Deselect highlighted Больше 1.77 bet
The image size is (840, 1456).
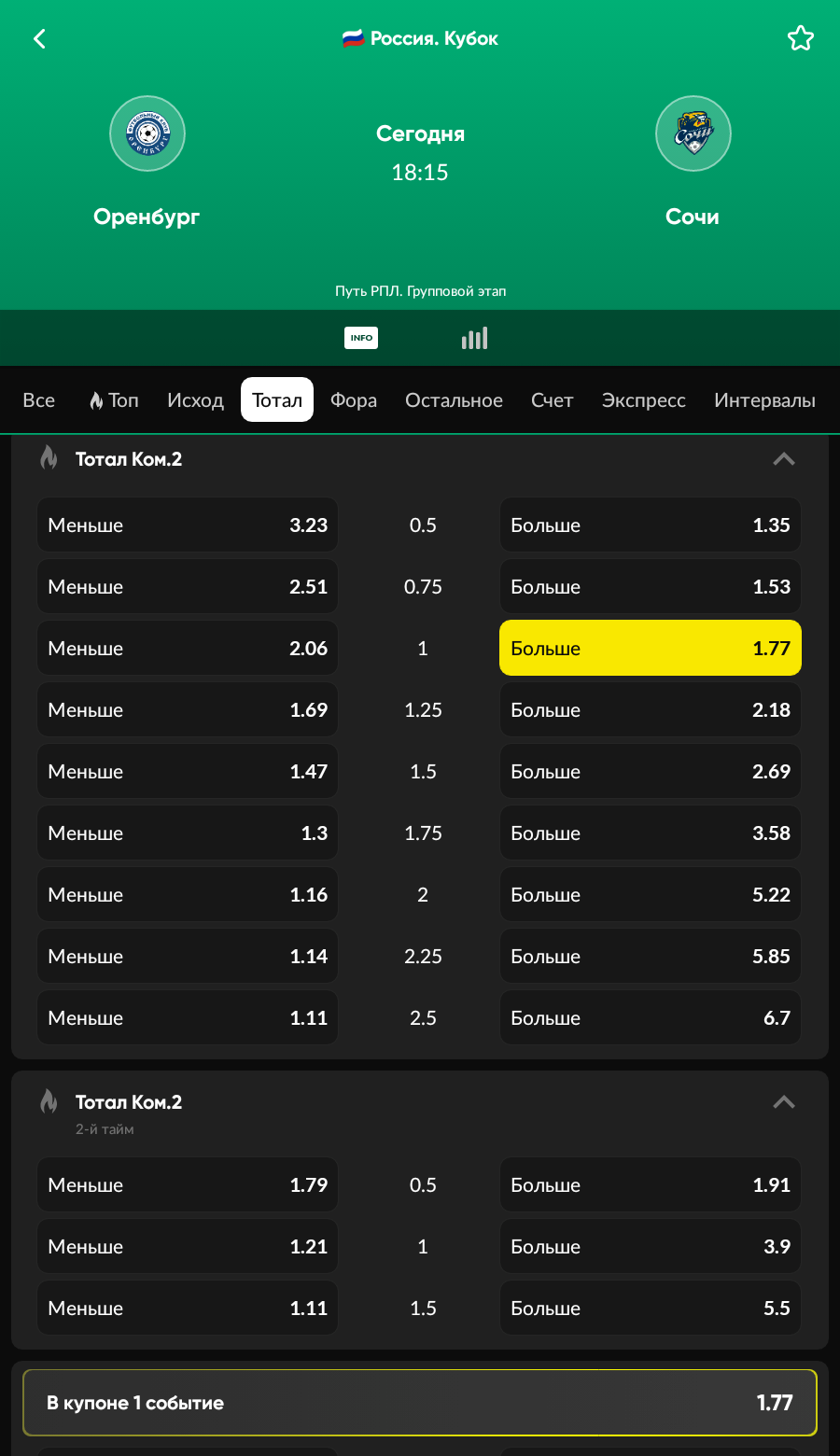click(x=650, y=648)
